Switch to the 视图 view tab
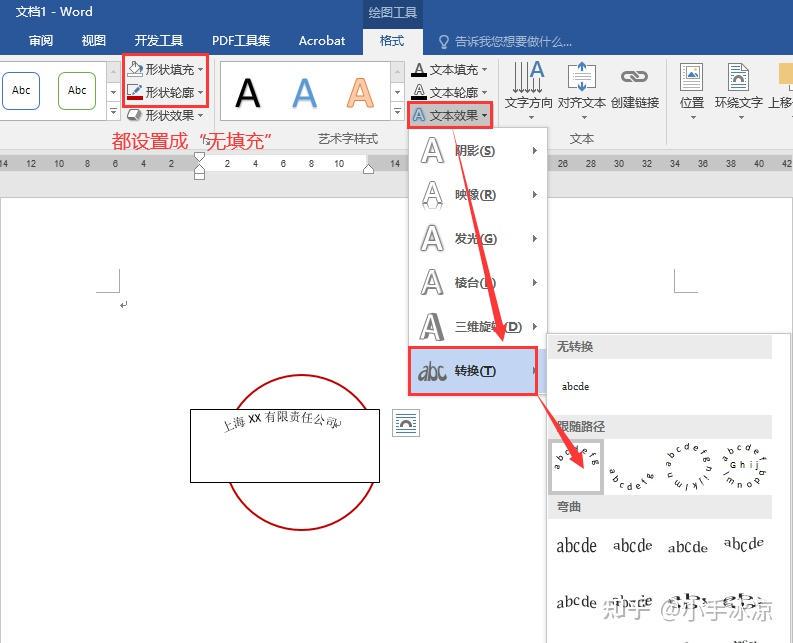This screenshot has width=793, height=643. click(94, 40)
